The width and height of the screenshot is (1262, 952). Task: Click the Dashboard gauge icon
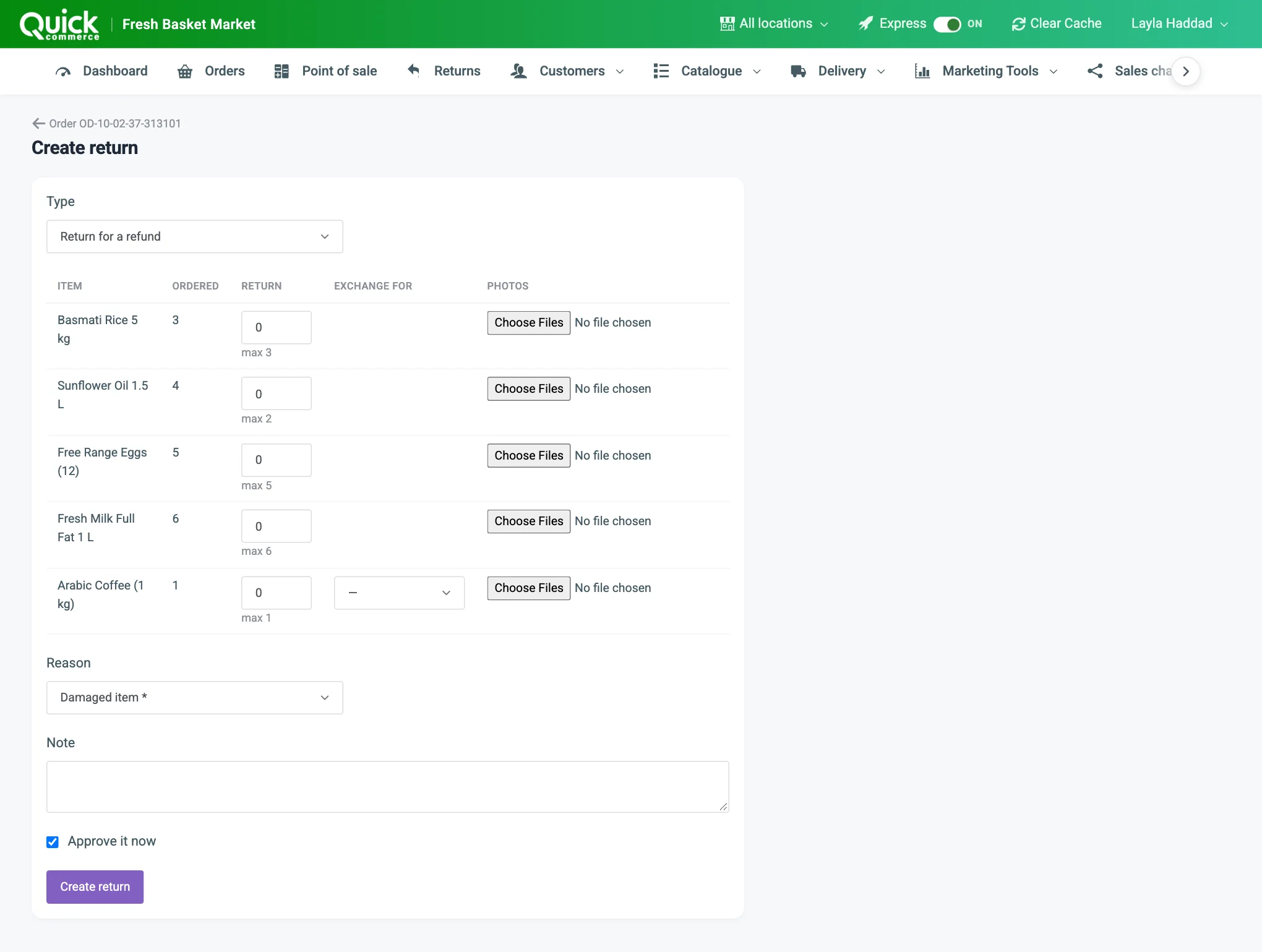63,71
